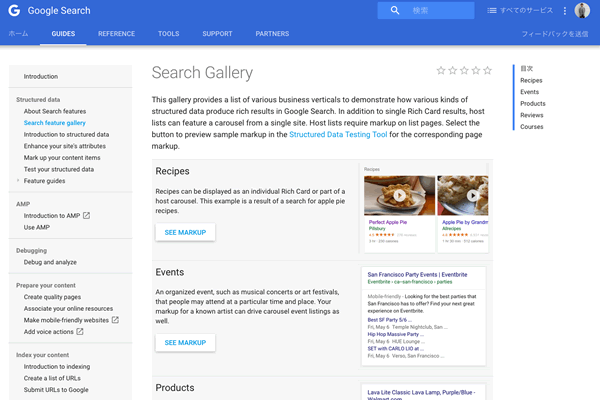600x400 pixels.
Task: Open Structured Data Testing Tool link
Action: coord(338,134)
